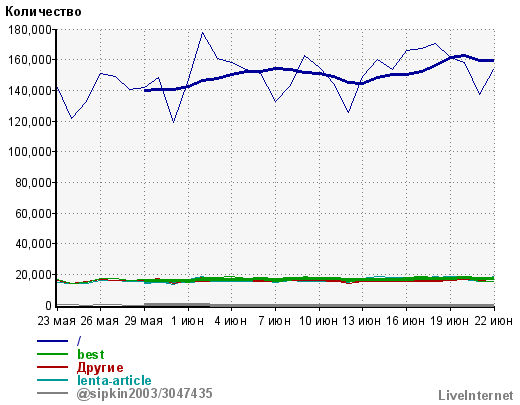This screenshot has height=405, width=520.
Task: Click the blue "/" legend line swatch
Action: pos(52,341)
